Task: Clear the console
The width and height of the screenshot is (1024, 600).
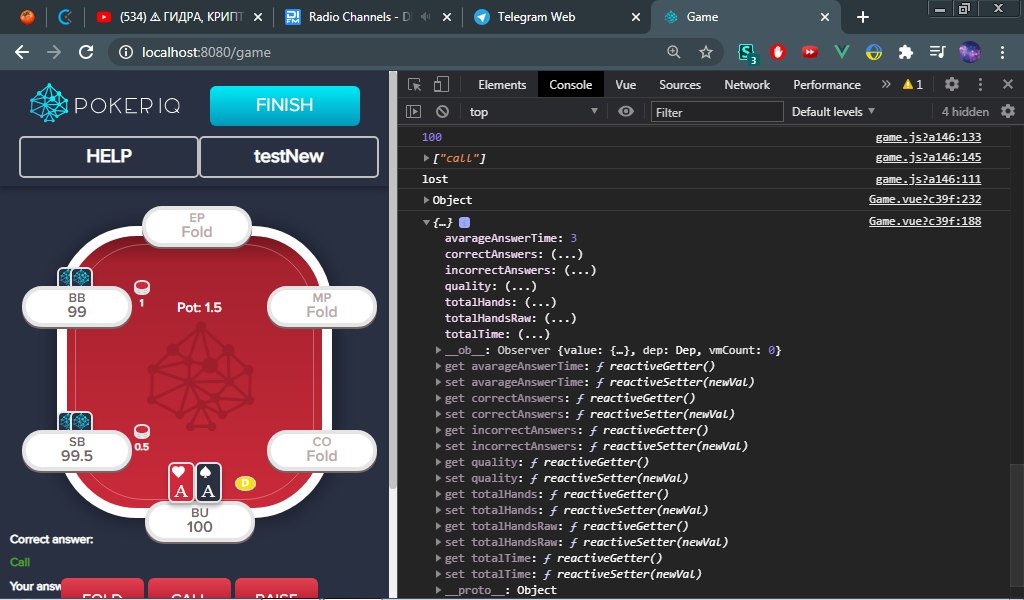Action: click(x=442, y=112)
